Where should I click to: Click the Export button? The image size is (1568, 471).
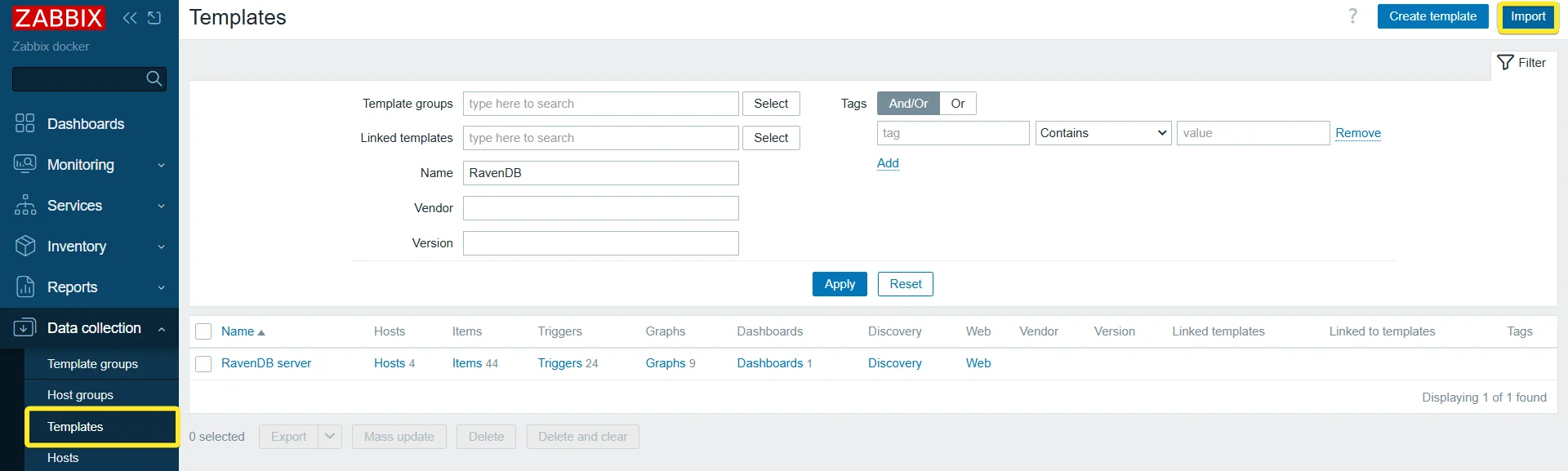pos(288,437)
